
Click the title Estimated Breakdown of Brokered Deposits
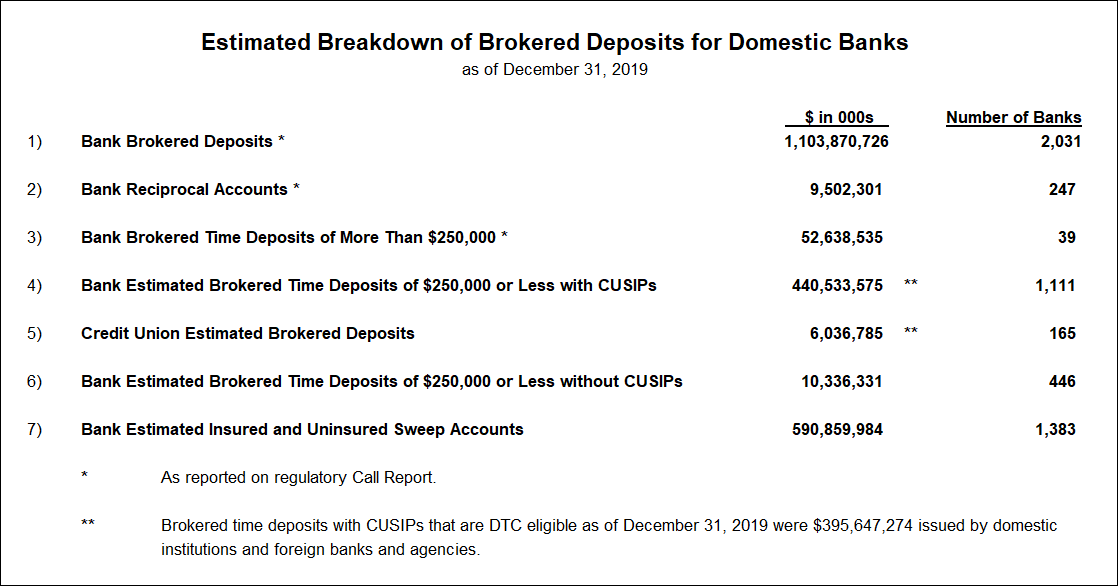555,42
